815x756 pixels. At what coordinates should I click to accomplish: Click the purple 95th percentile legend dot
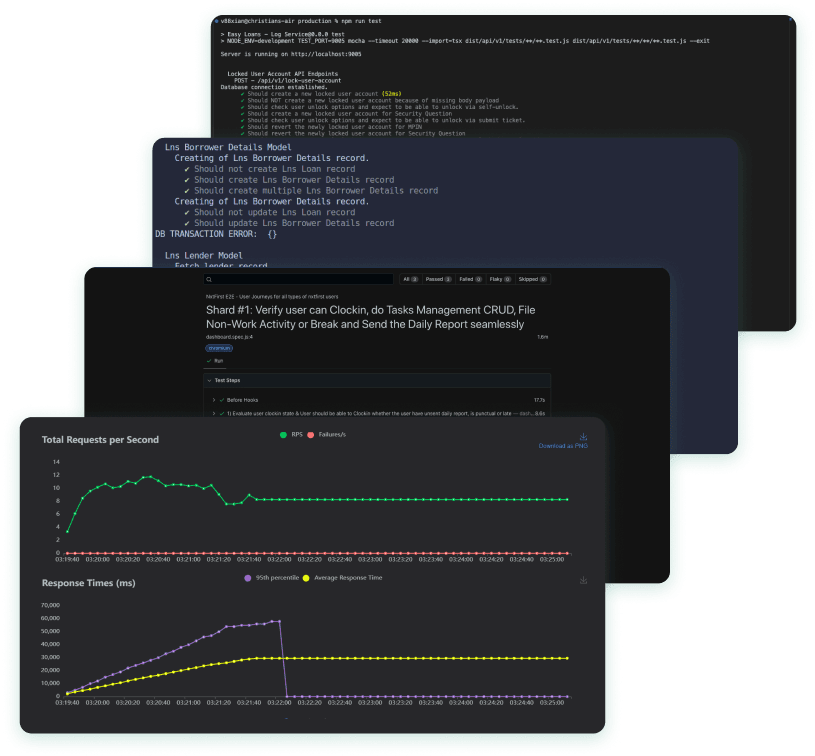[x=248, y=578]
